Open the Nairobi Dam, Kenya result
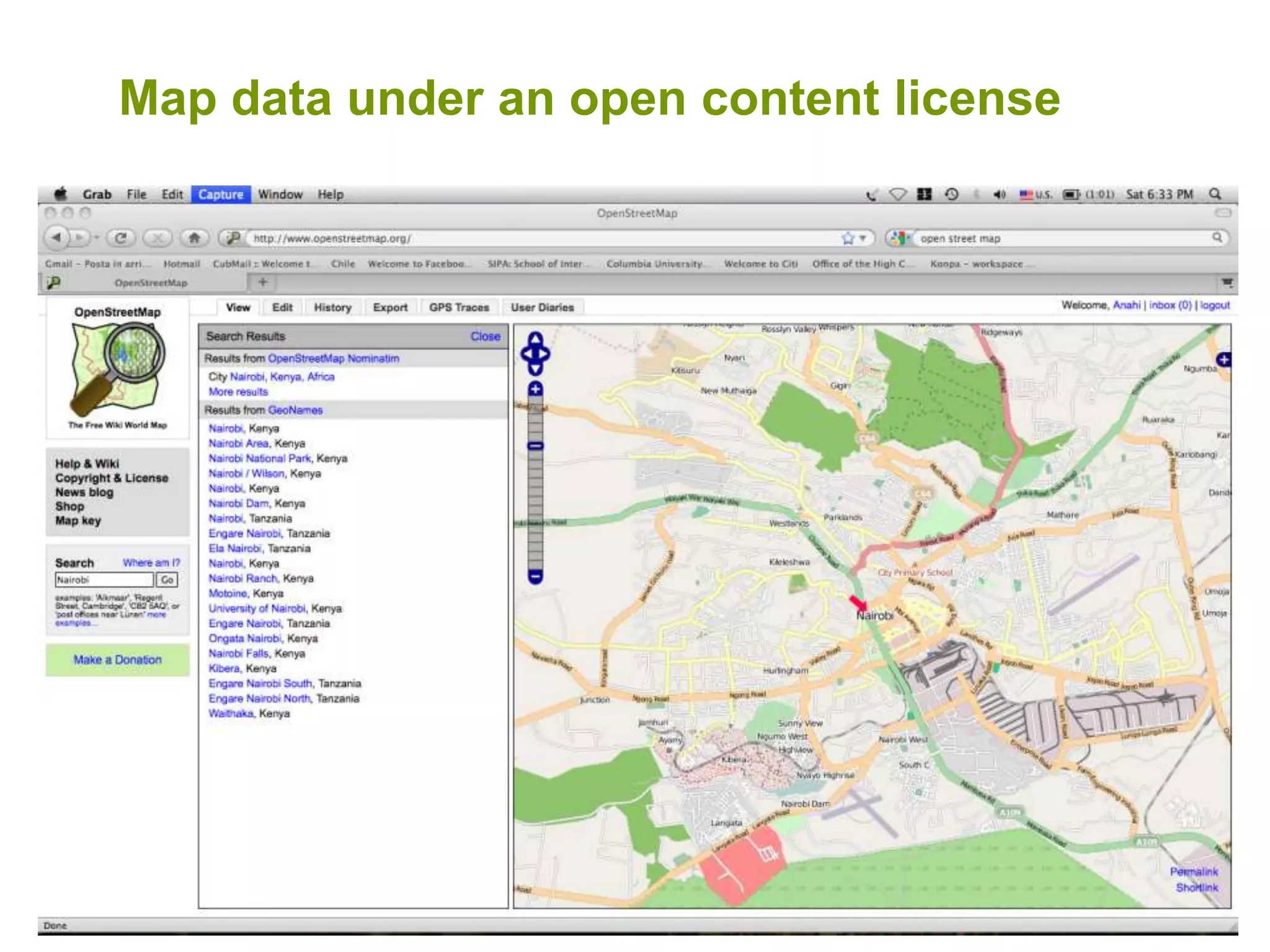Screen dimensions: 1270x952 click(x=239, y=503)
